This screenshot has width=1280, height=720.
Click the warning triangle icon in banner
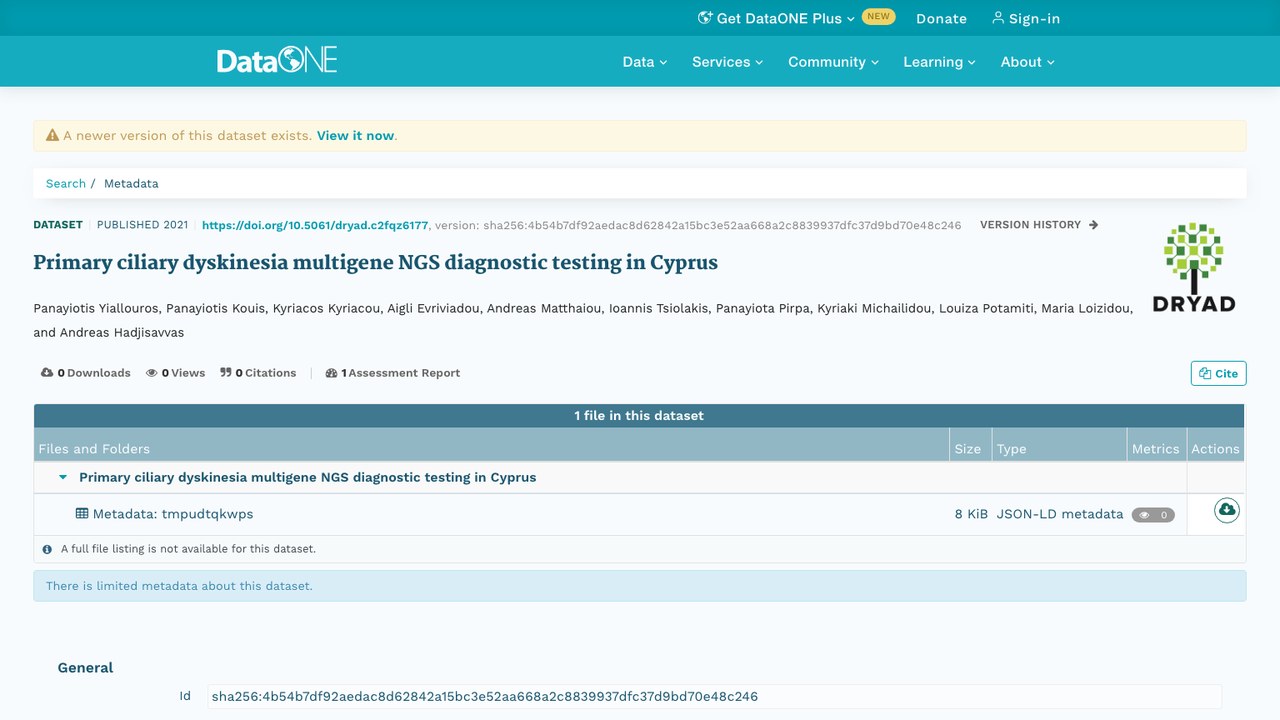click(x=52, y=135)
